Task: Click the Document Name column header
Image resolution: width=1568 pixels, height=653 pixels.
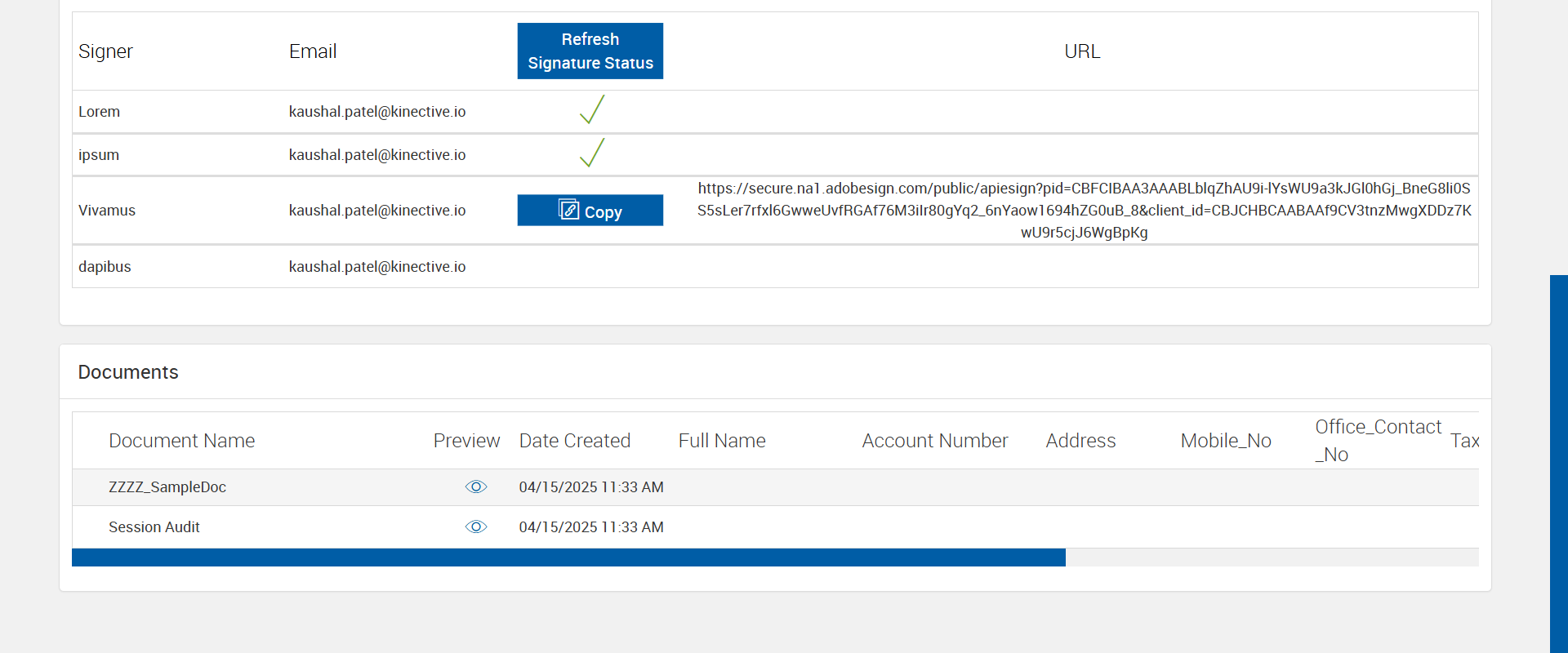Action: point(181,441)
